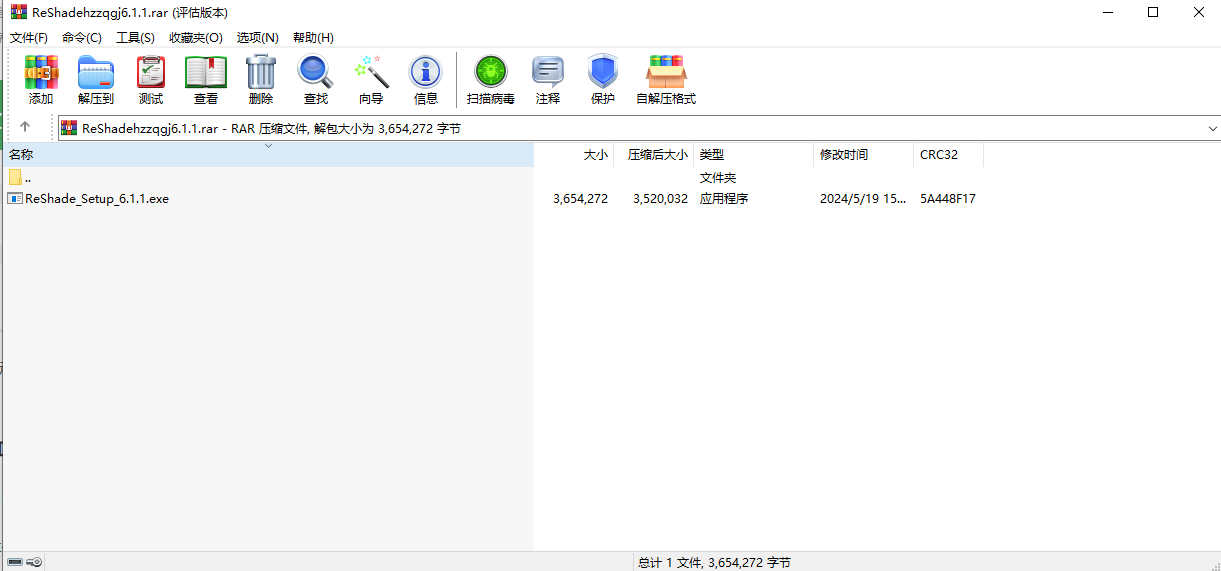The height and width of the screenshot is (571, 1221).
Task: Click the CRC value 5A448F17
Action: pyautogui.click(x=948, y=199)
